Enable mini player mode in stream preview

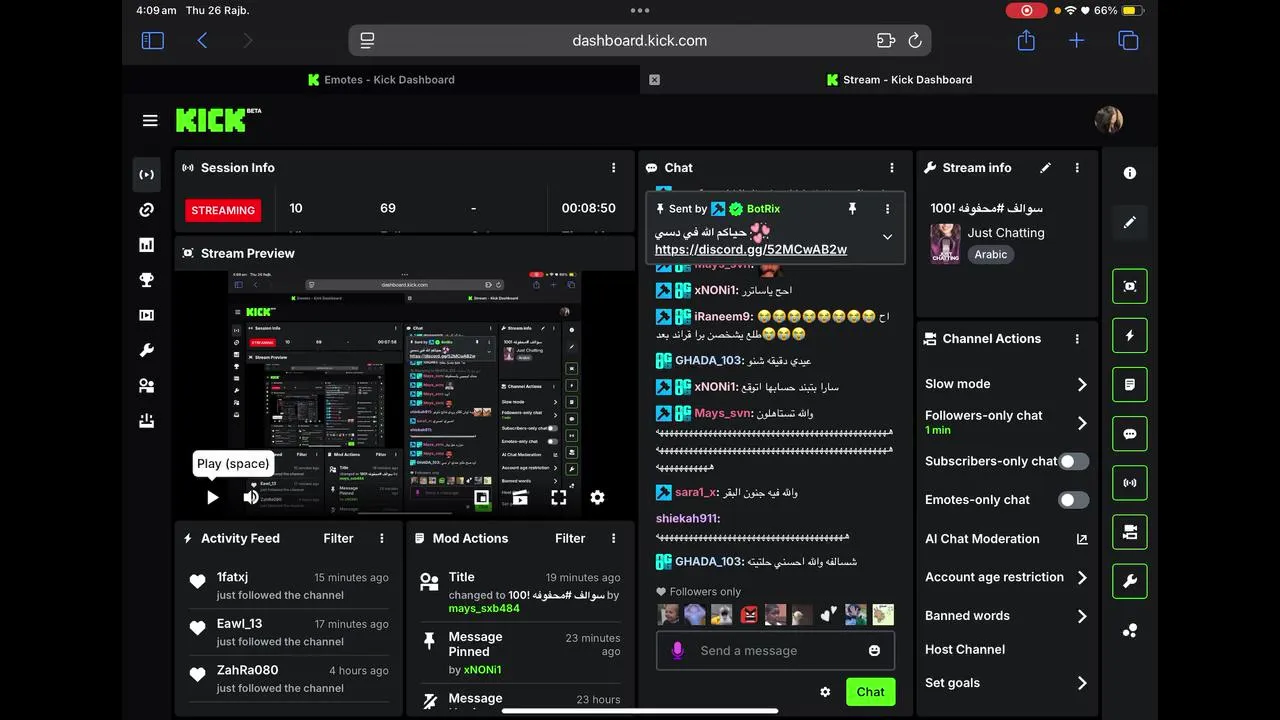pos(482,497)
